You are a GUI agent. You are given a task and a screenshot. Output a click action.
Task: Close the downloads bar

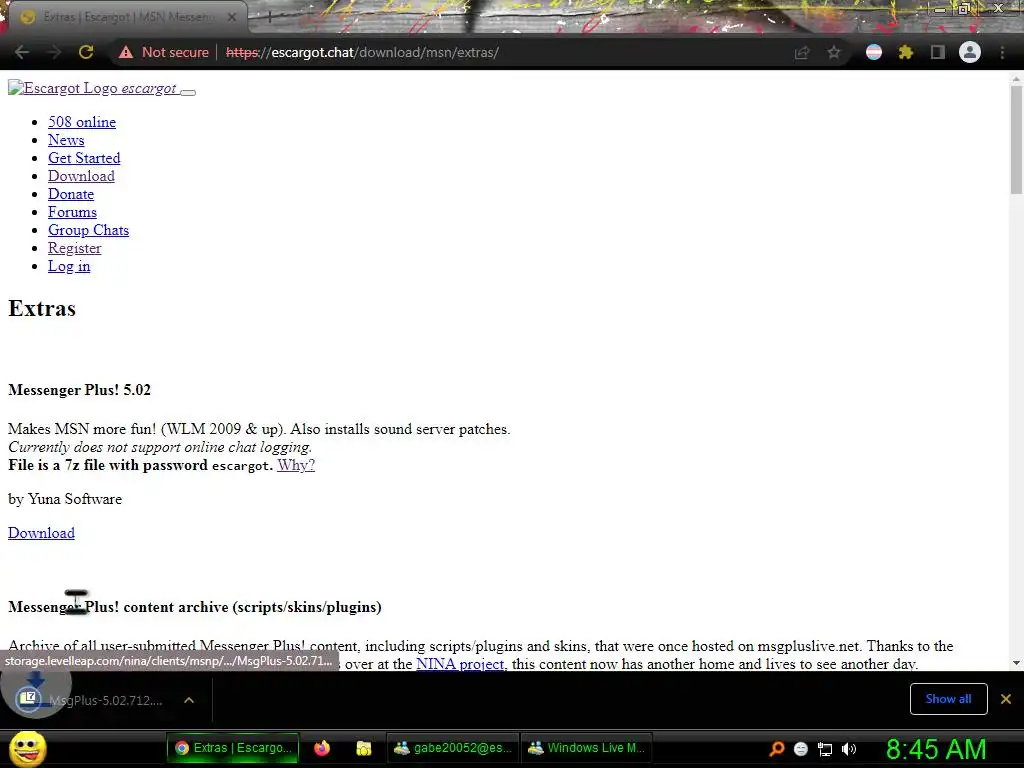coord(1006,699)
